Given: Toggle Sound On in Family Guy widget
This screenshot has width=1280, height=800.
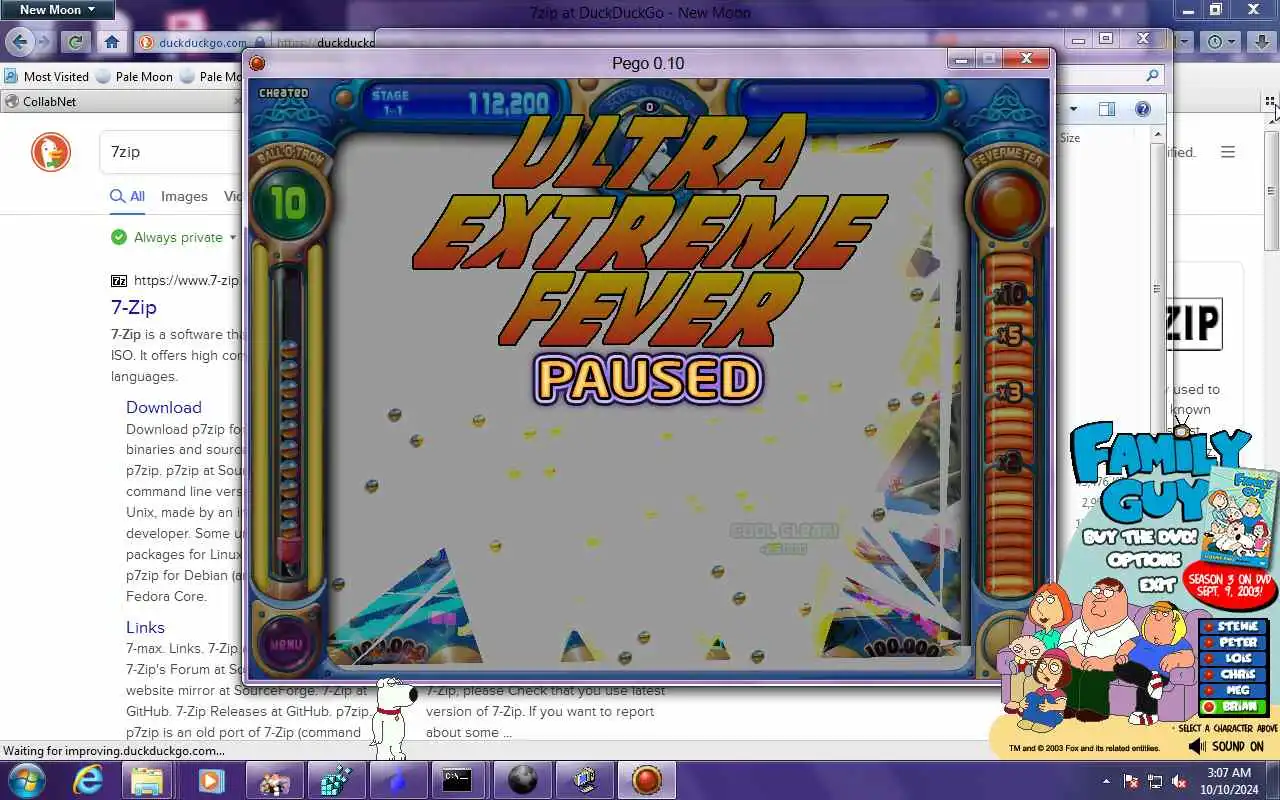Looking at the screenshot, I should pos(1227,746).
